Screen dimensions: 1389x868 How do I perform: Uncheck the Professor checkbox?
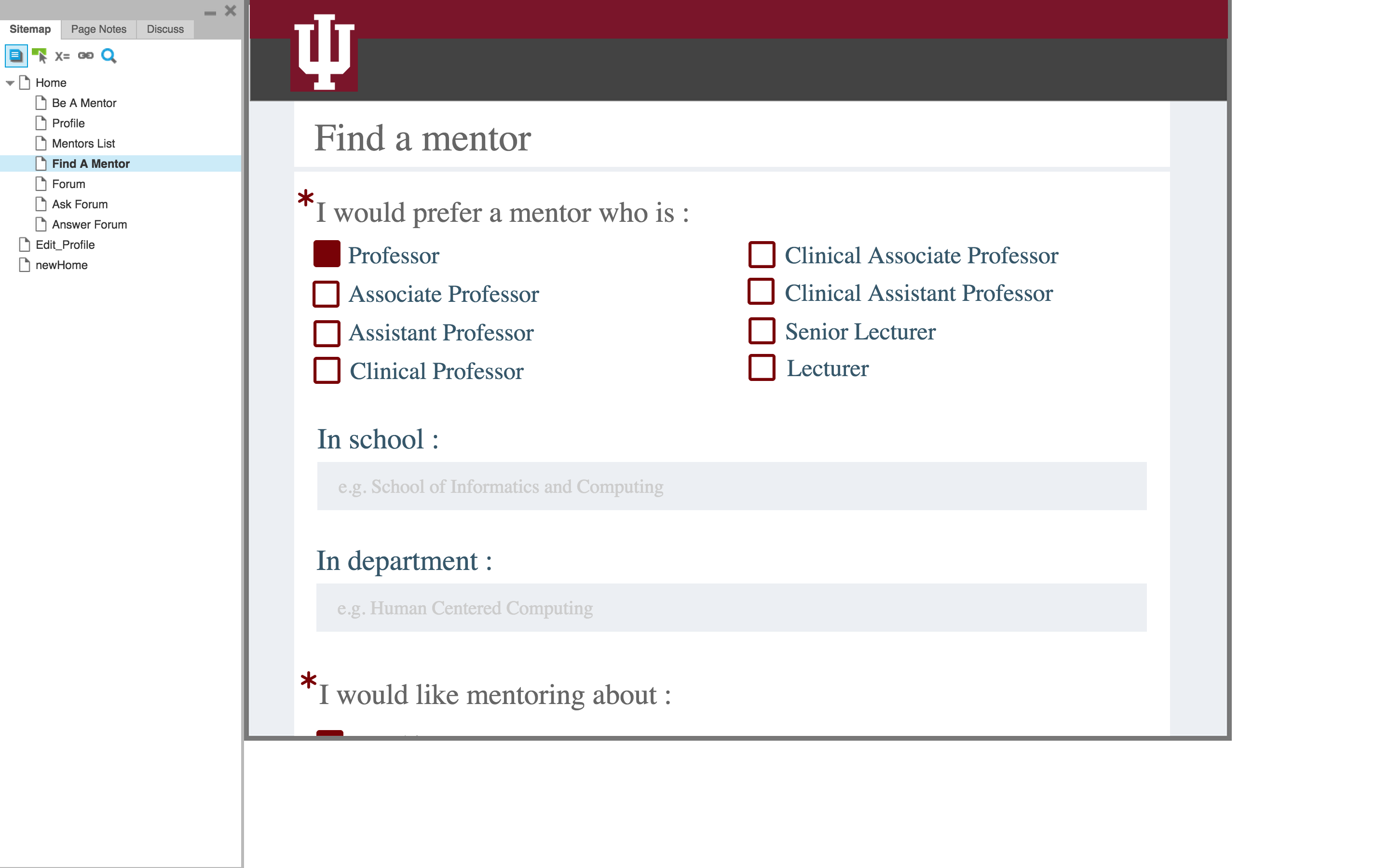327,254
